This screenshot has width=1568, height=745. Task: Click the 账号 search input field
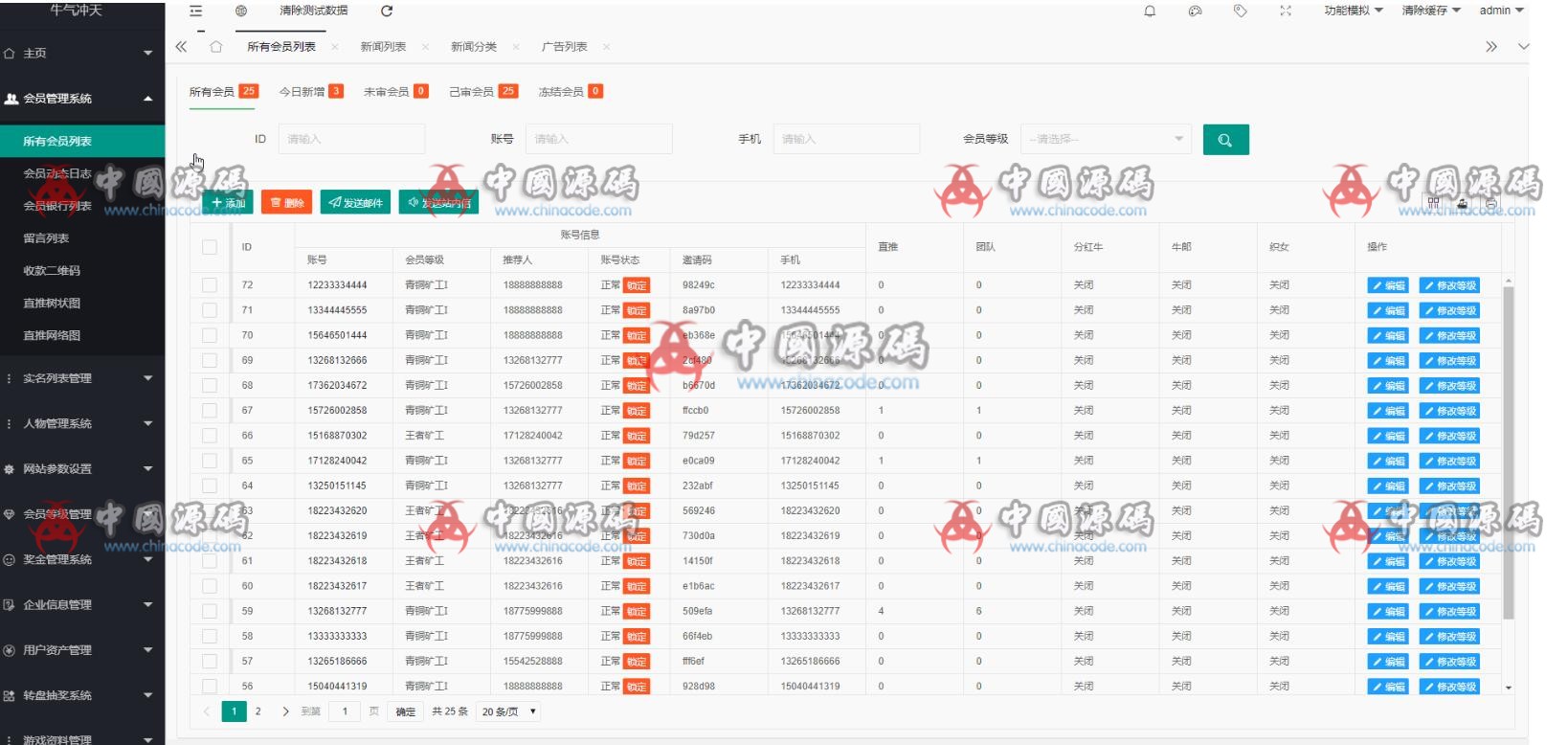click(598, 140)
